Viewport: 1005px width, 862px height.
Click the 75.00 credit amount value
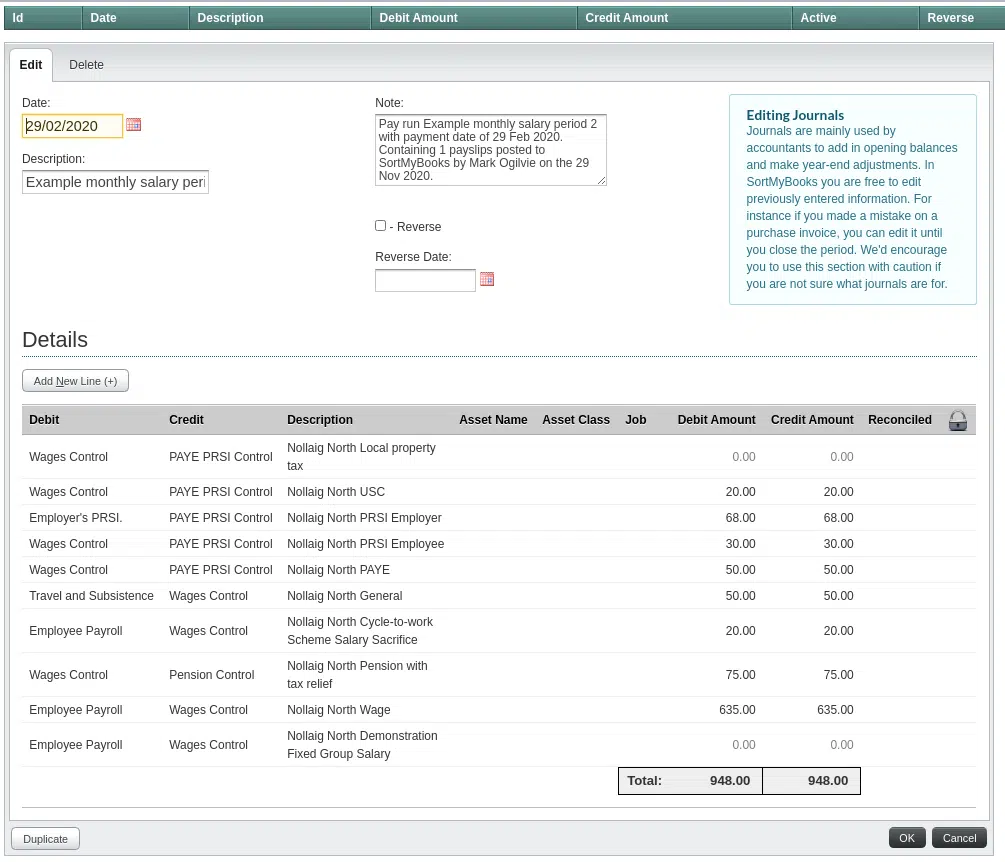coord(838,675)
